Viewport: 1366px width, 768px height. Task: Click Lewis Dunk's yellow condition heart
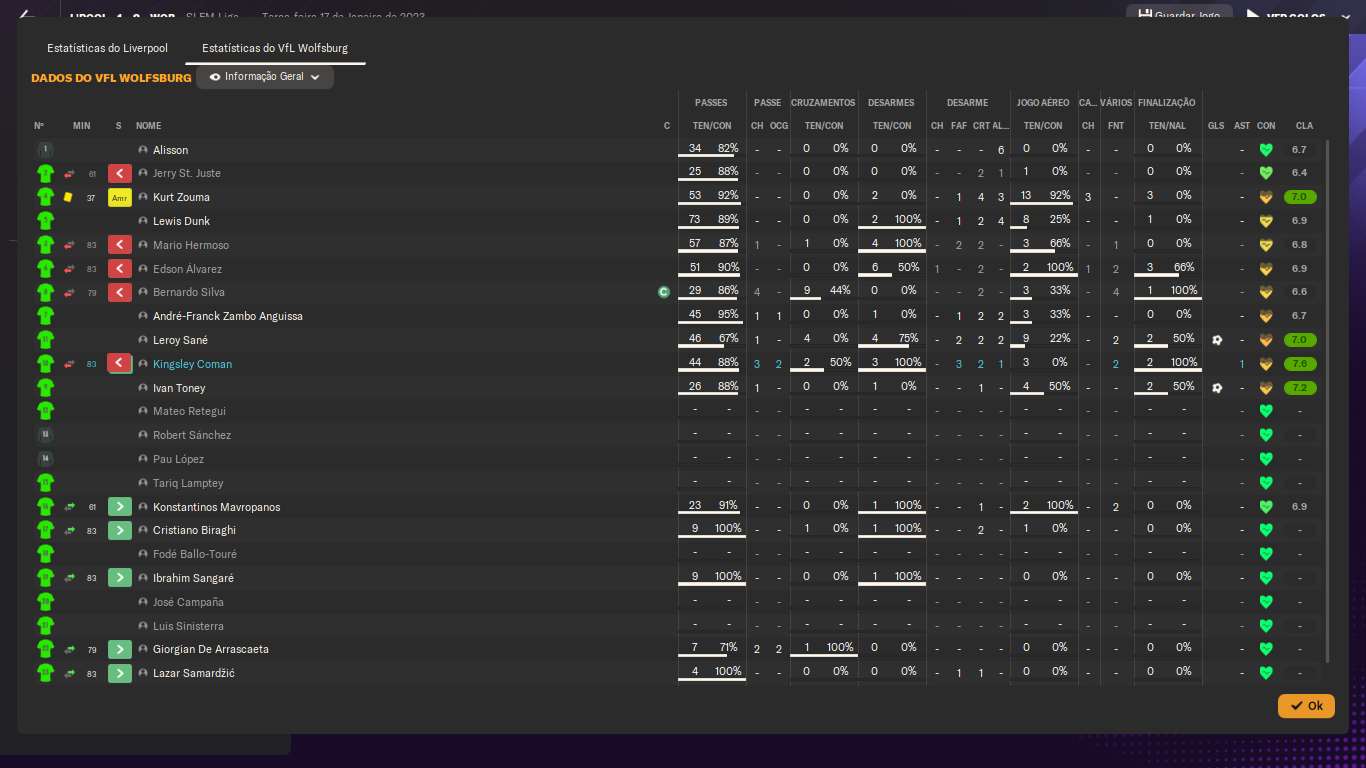click(x=1266, y=221)
